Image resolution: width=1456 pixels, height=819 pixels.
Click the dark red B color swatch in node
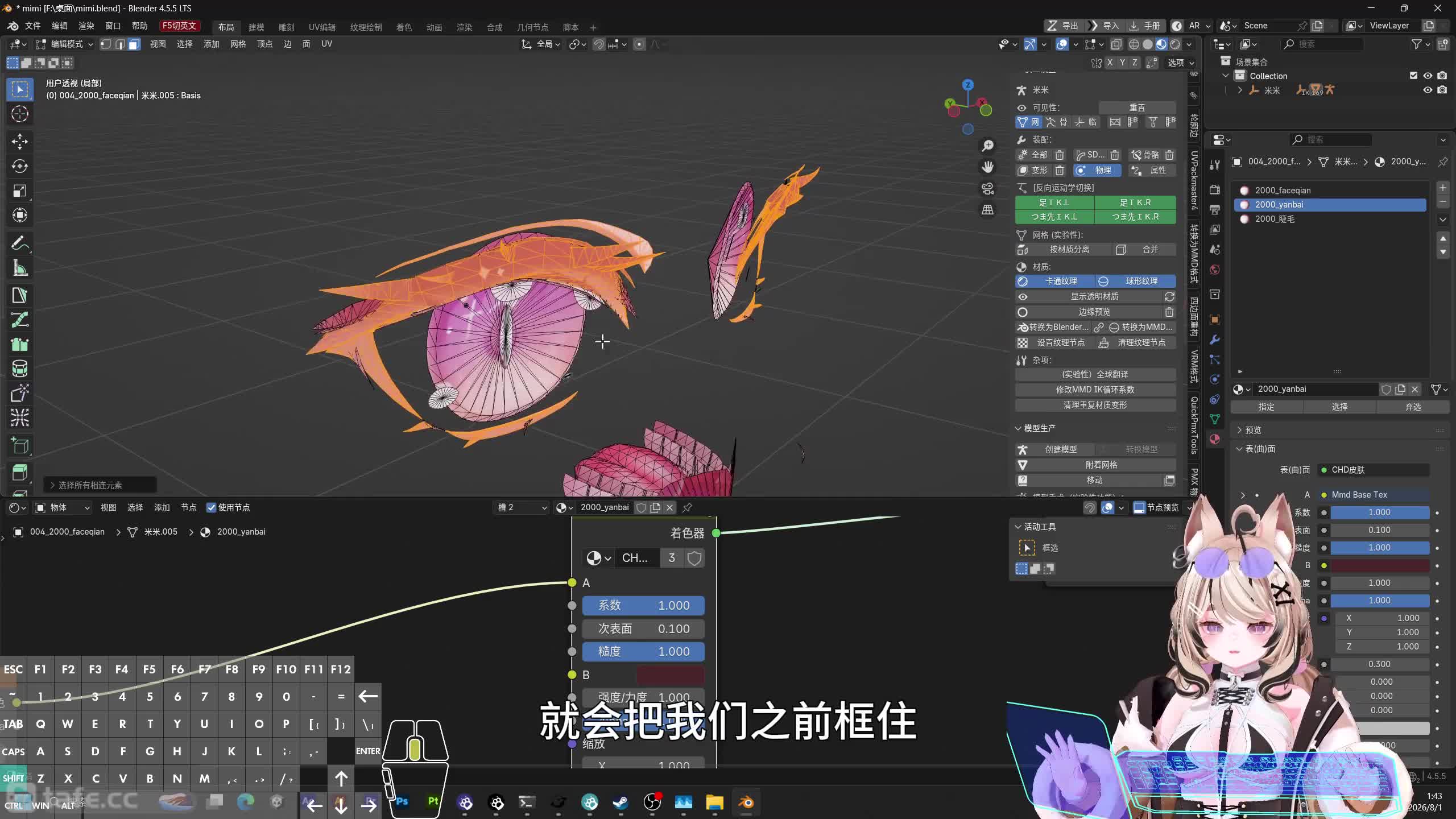pyautogui.click(x=671, y=675)
